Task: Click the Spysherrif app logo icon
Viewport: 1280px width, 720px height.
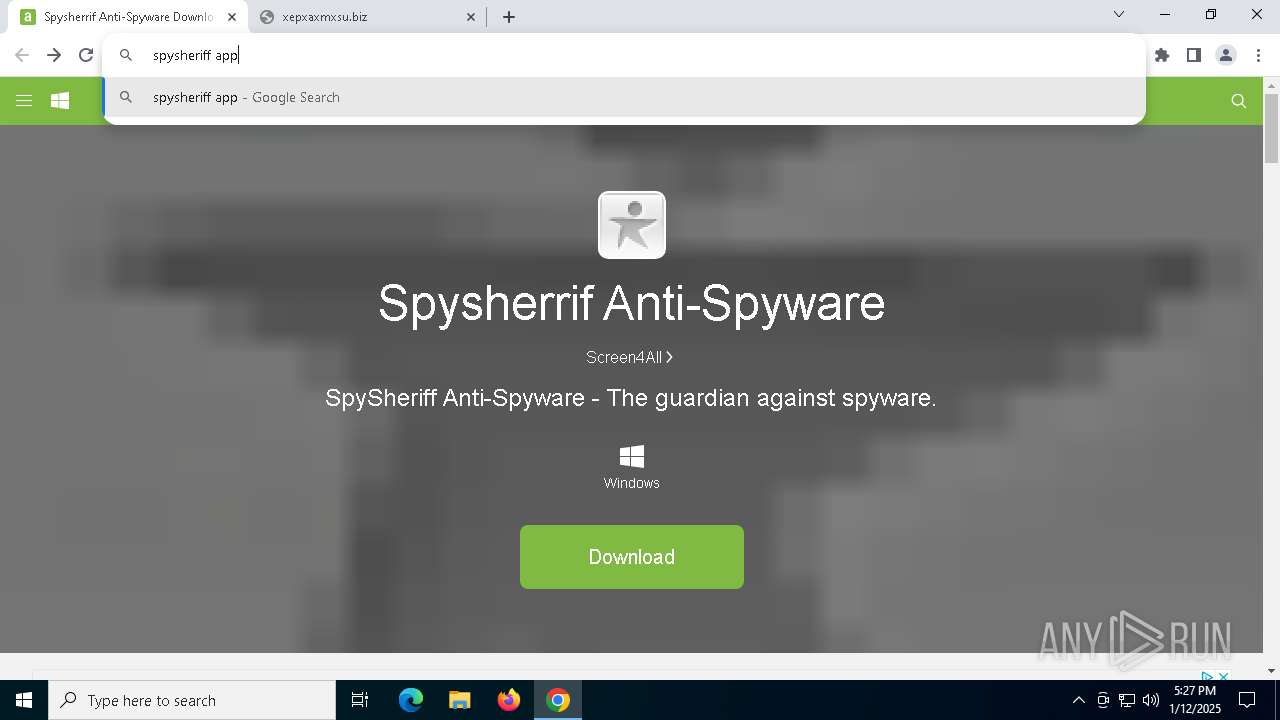Action: 632,225
